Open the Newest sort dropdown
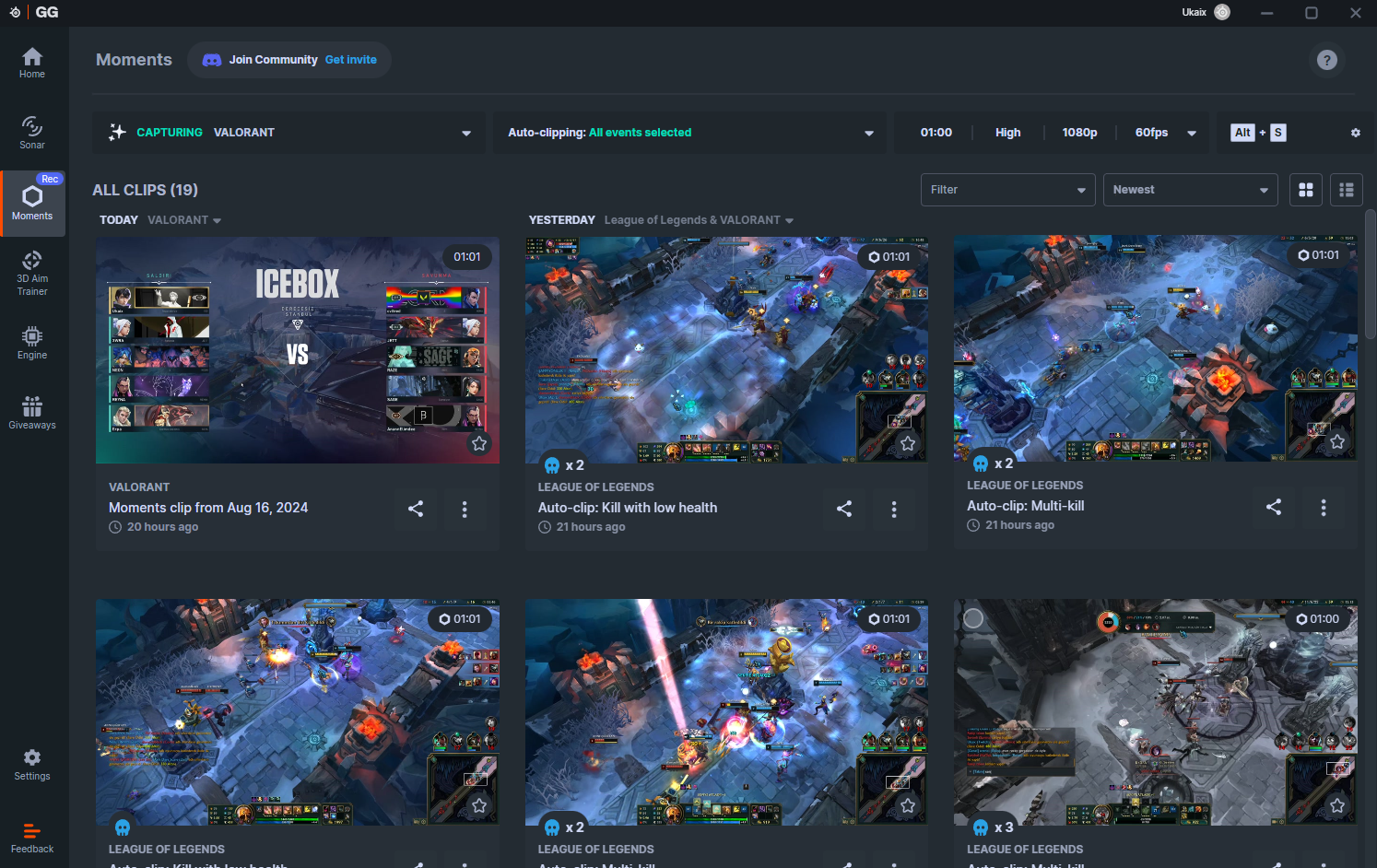Image resolution: width=1377 pixels, height=868 pixels. pyautogui.click(x=1191, y=190)
